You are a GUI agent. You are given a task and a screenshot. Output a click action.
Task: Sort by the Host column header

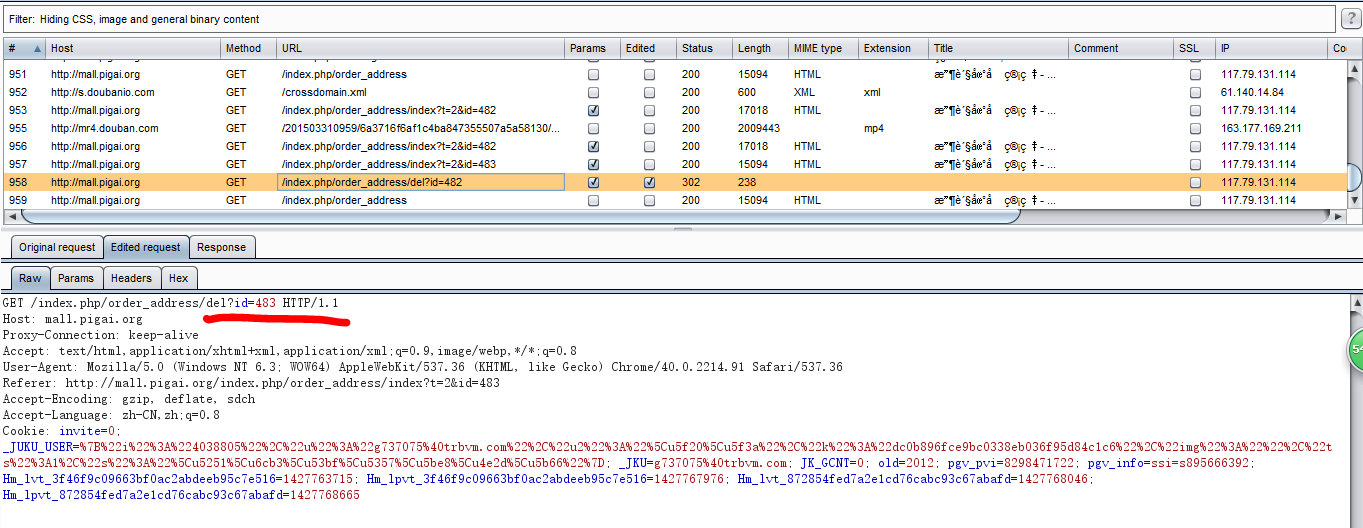pos(134,48)
